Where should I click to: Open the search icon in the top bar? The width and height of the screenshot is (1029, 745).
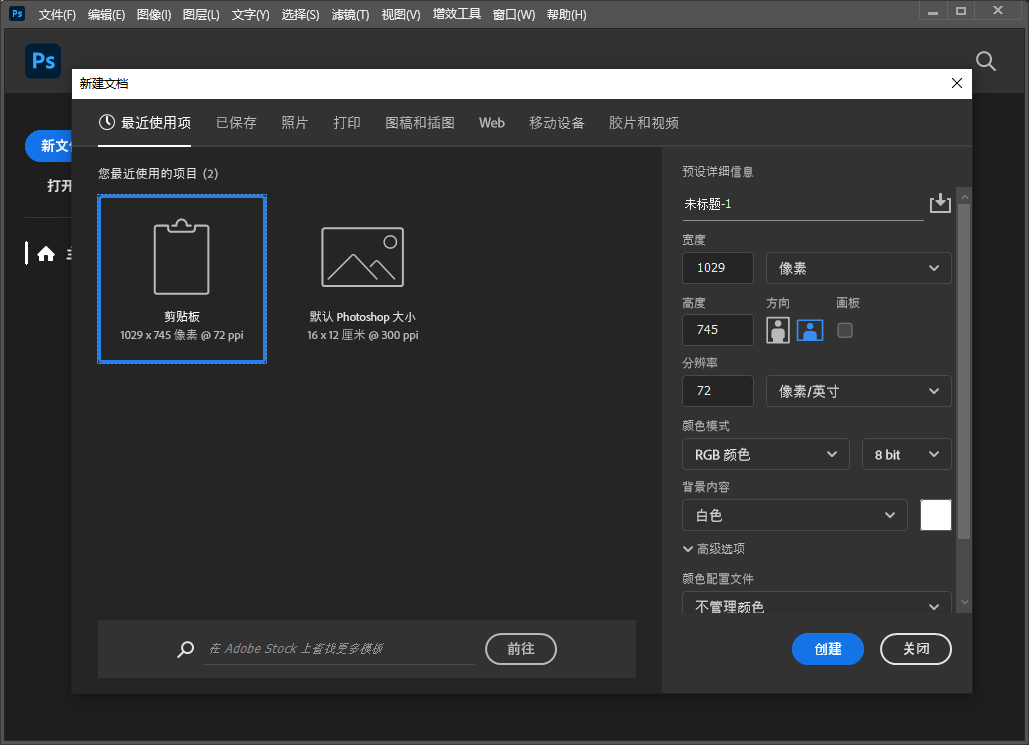click(x=985, y=61)
